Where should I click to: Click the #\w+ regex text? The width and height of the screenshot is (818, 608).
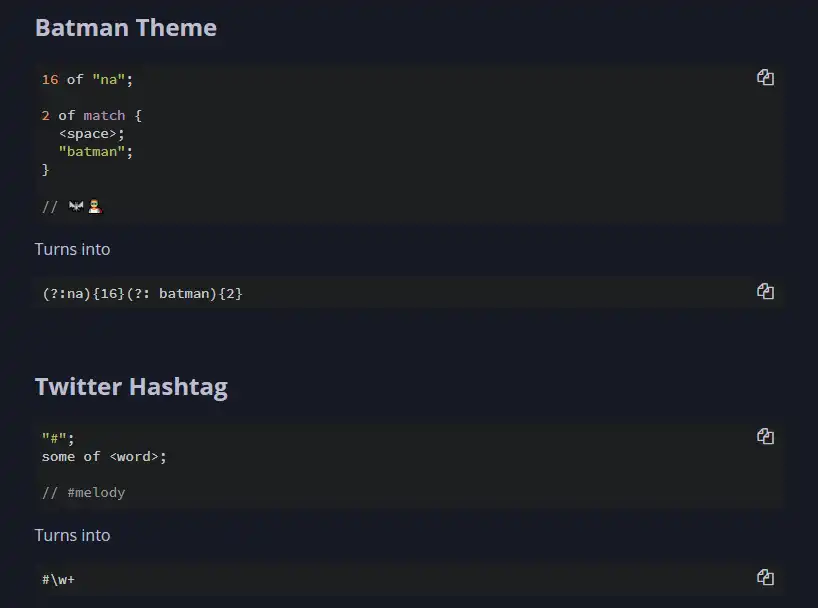58,579
